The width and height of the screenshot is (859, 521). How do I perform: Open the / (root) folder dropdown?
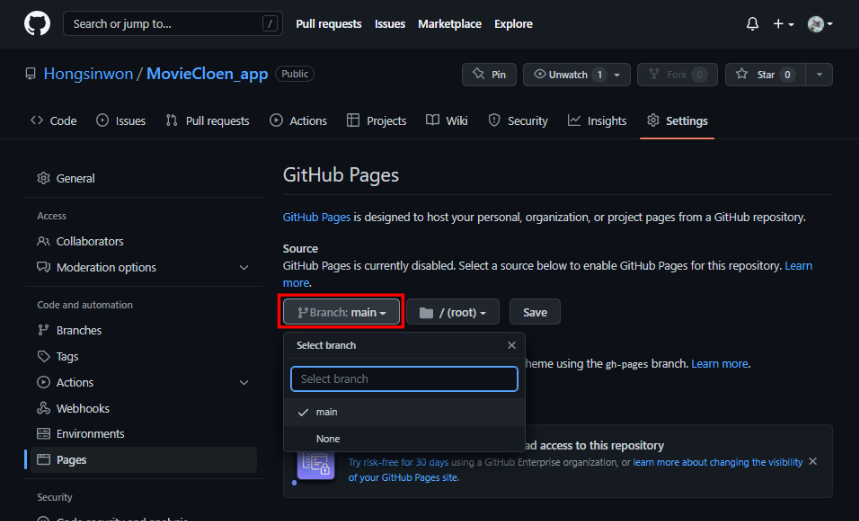pyautogui.click(x=453, y=312)
